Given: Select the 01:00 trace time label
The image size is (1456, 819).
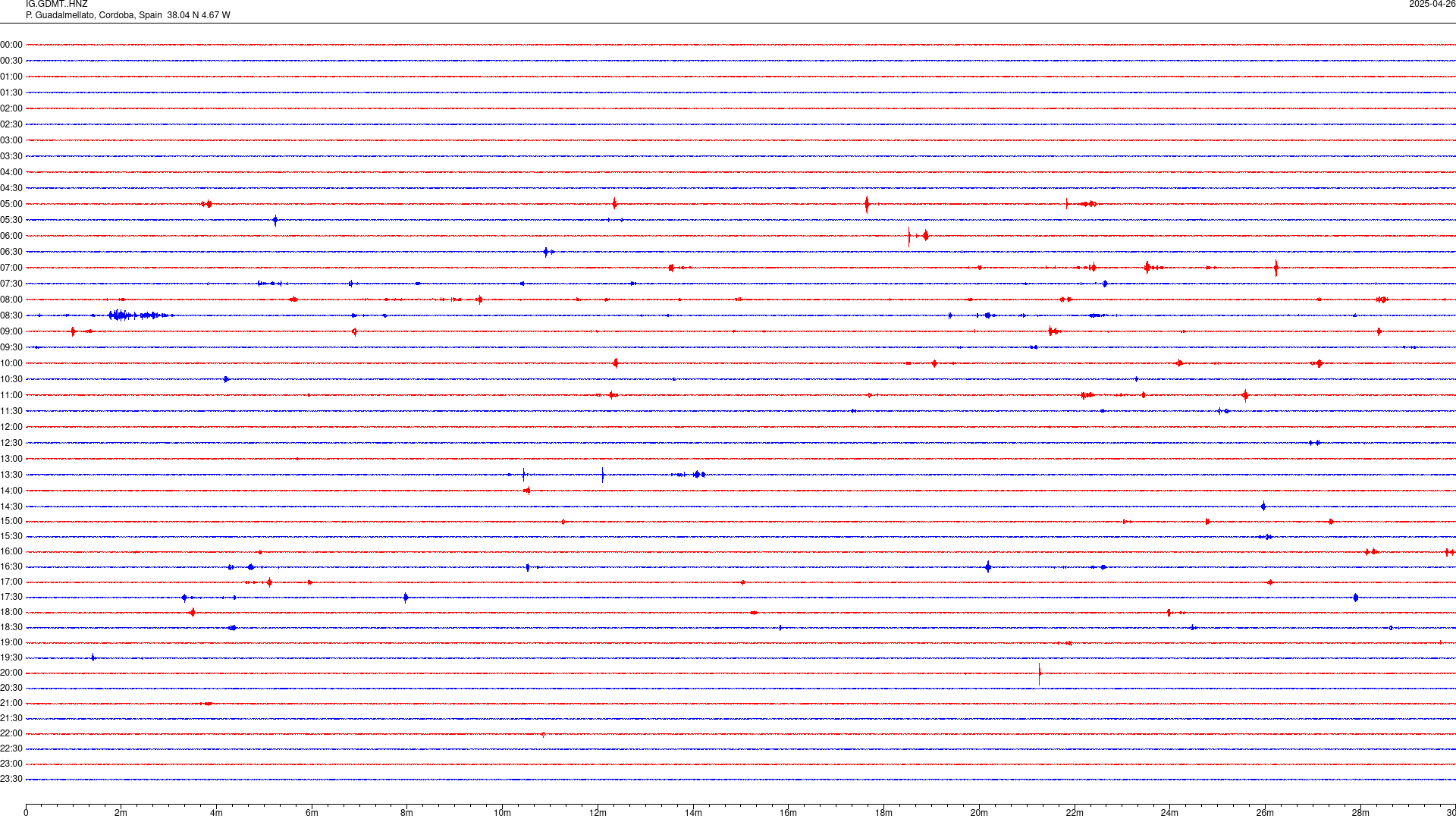Looking at the screenshot, I should [x=11, y=77].
